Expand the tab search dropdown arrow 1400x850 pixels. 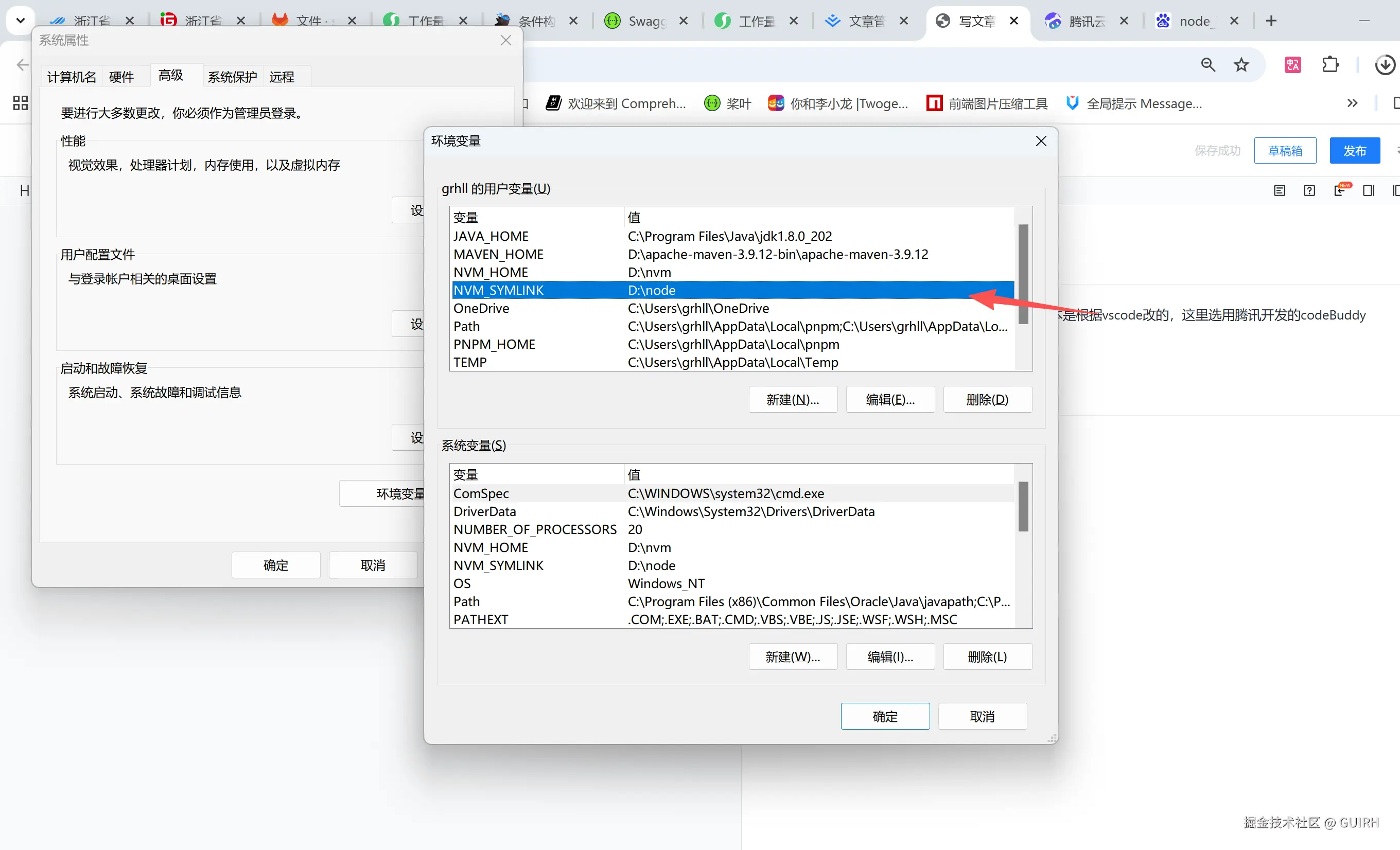coord(21,21)
